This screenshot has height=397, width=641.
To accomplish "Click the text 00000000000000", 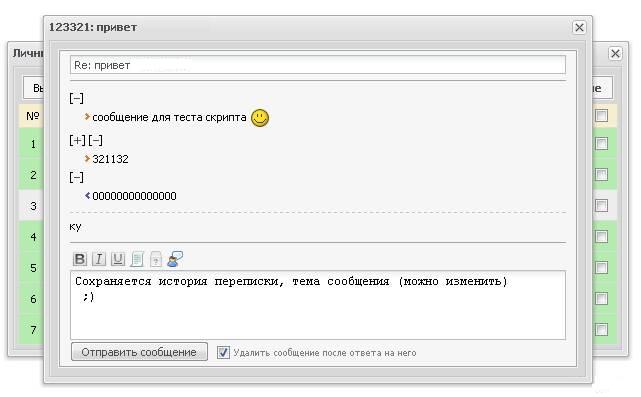I will [134, 196].
